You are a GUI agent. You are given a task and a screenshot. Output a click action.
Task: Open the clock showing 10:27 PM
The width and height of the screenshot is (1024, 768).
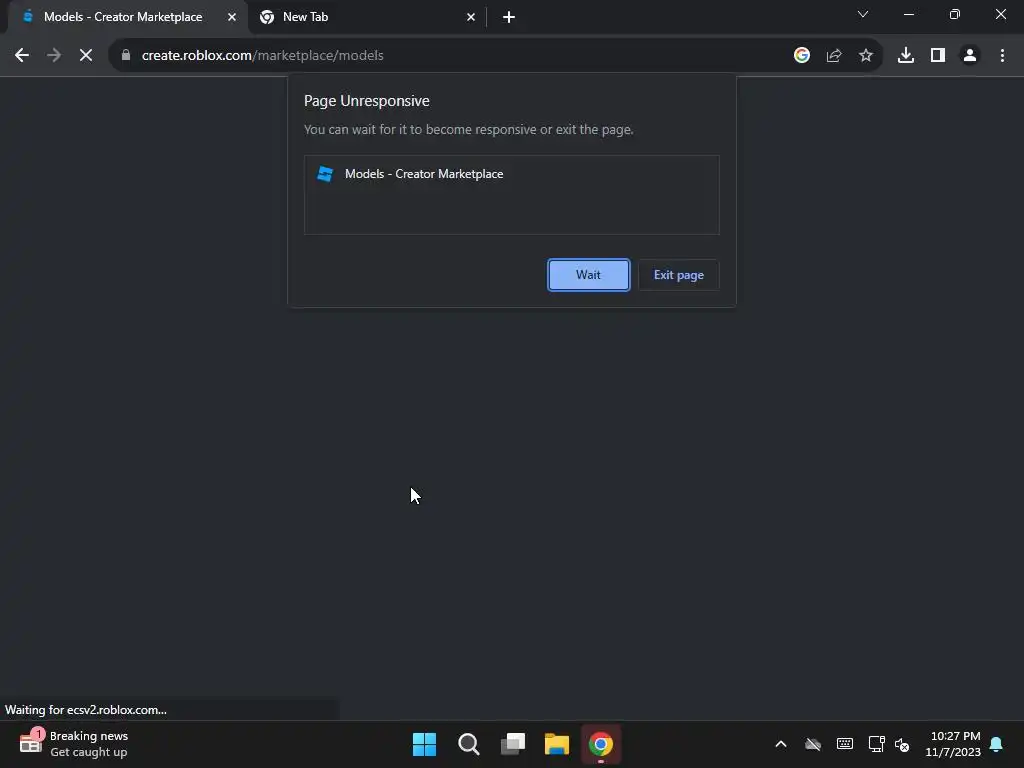tap(953, 744)
